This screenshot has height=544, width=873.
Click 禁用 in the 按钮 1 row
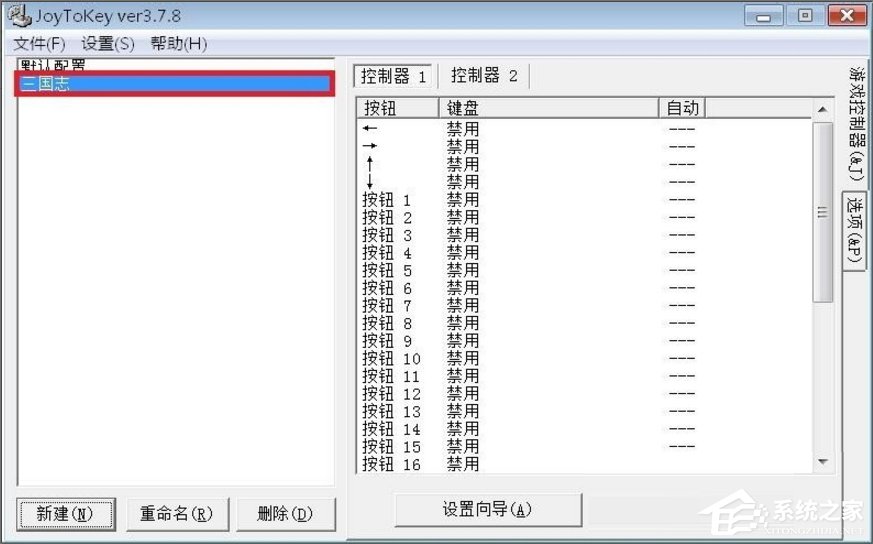tap(463, 199)
